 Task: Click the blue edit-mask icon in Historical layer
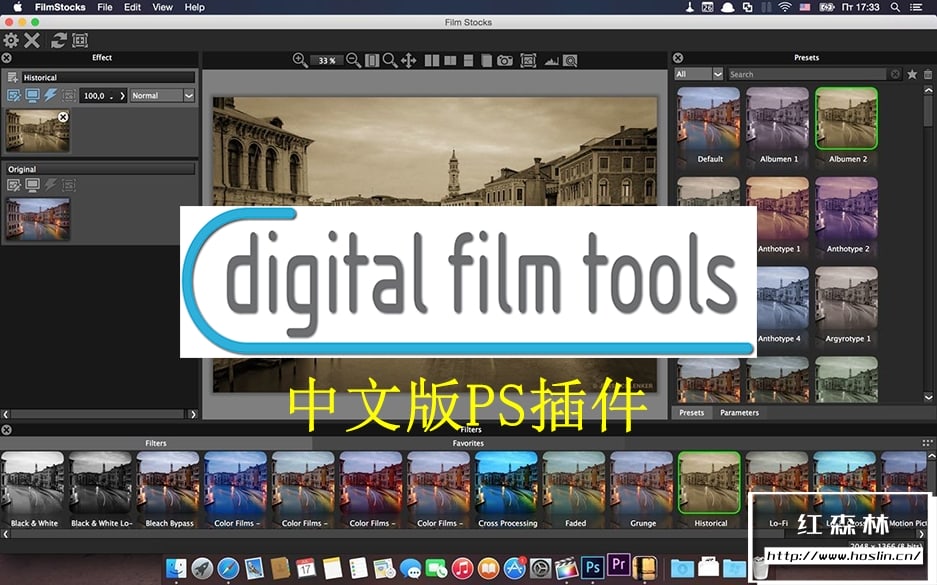coord(14,96)
